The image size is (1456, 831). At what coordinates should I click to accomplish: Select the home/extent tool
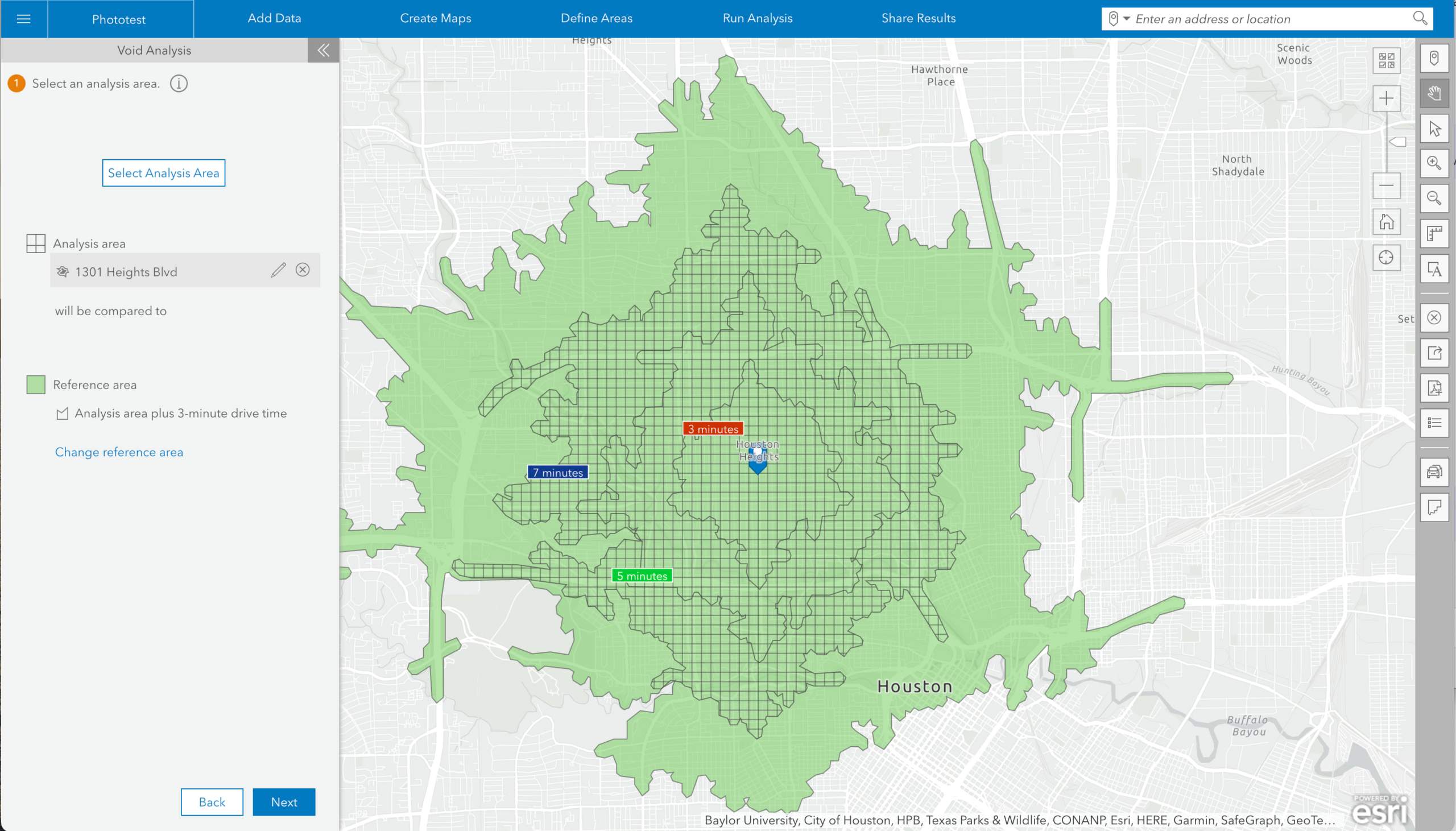tap(1387, 224)
